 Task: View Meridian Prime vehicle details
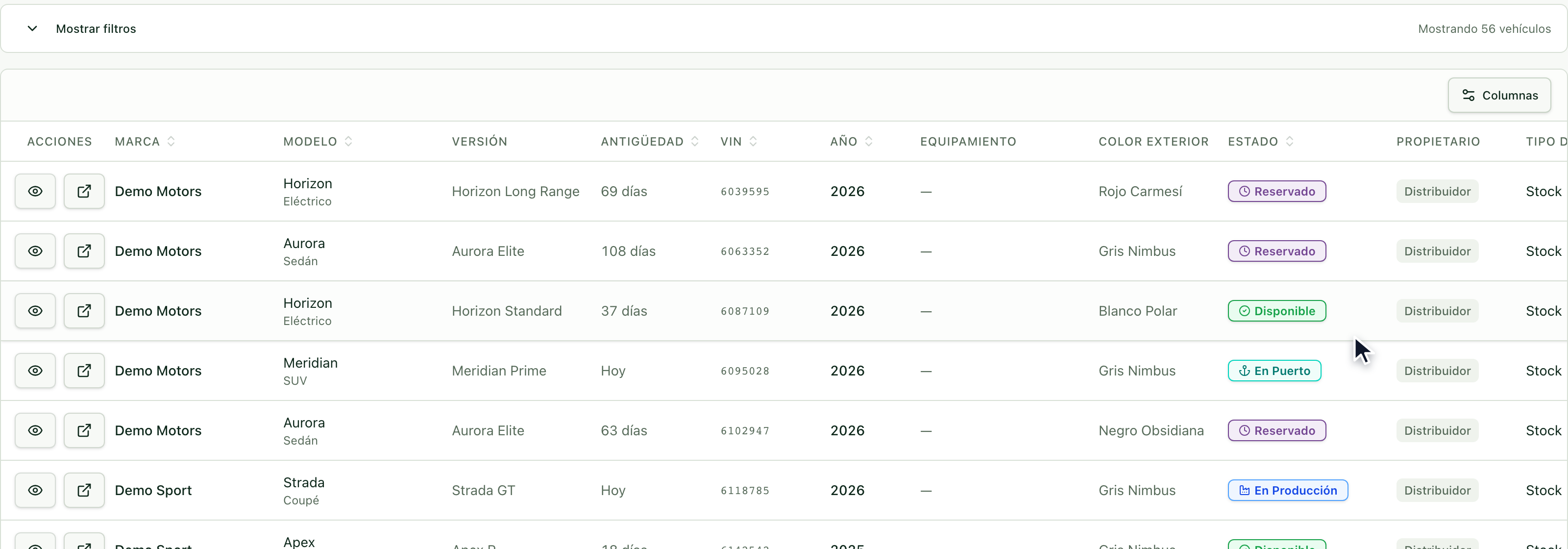(35, 371)
